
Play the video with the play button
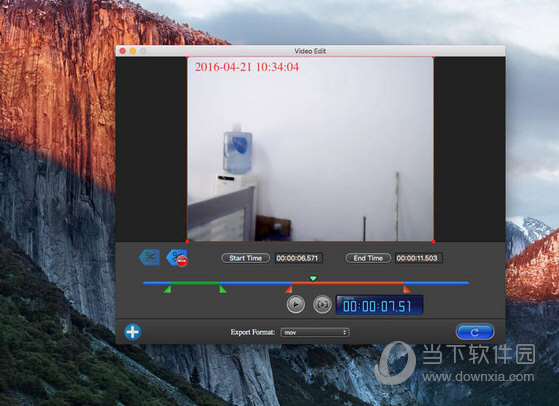[296, 304]
